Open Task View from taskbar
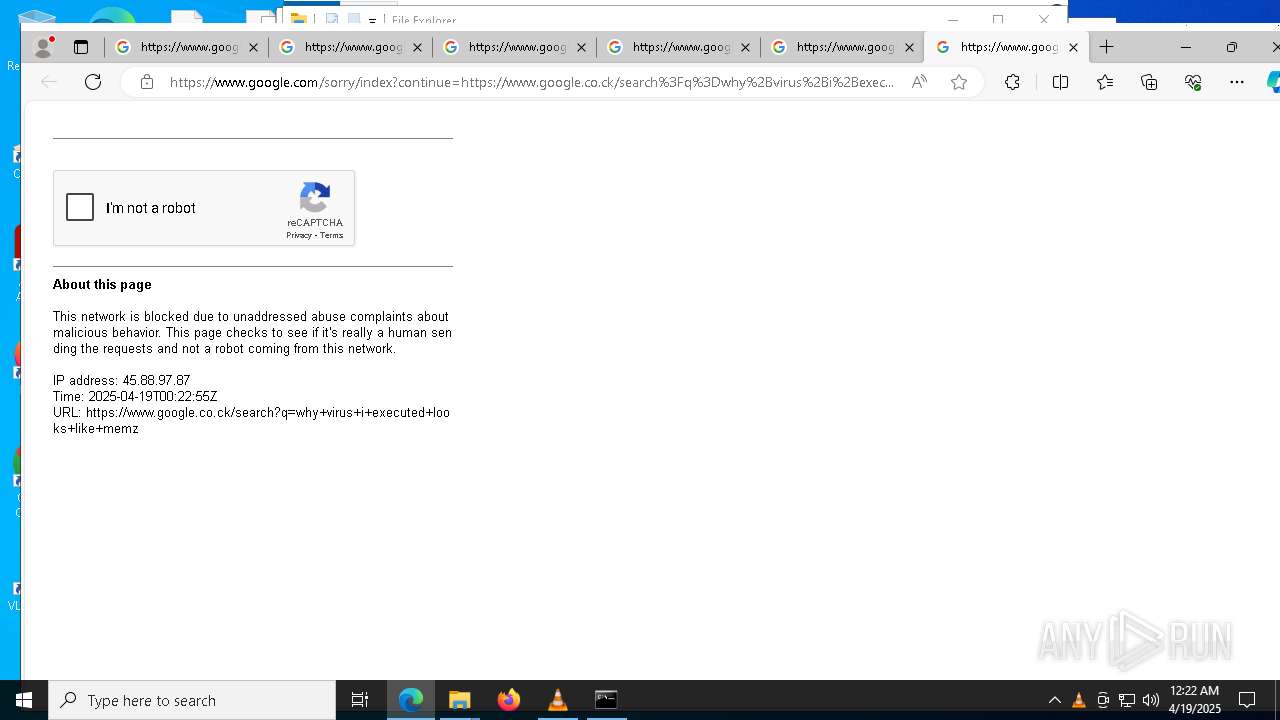Screen dimensions: 1280x720 360,700
